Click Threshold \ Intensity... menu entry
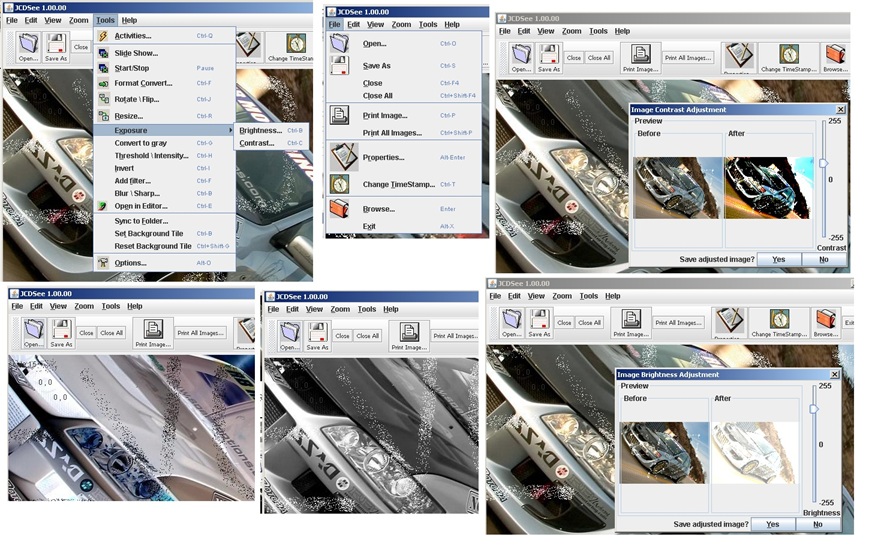This screenshot has height=548, width=881. coord(164,156)
